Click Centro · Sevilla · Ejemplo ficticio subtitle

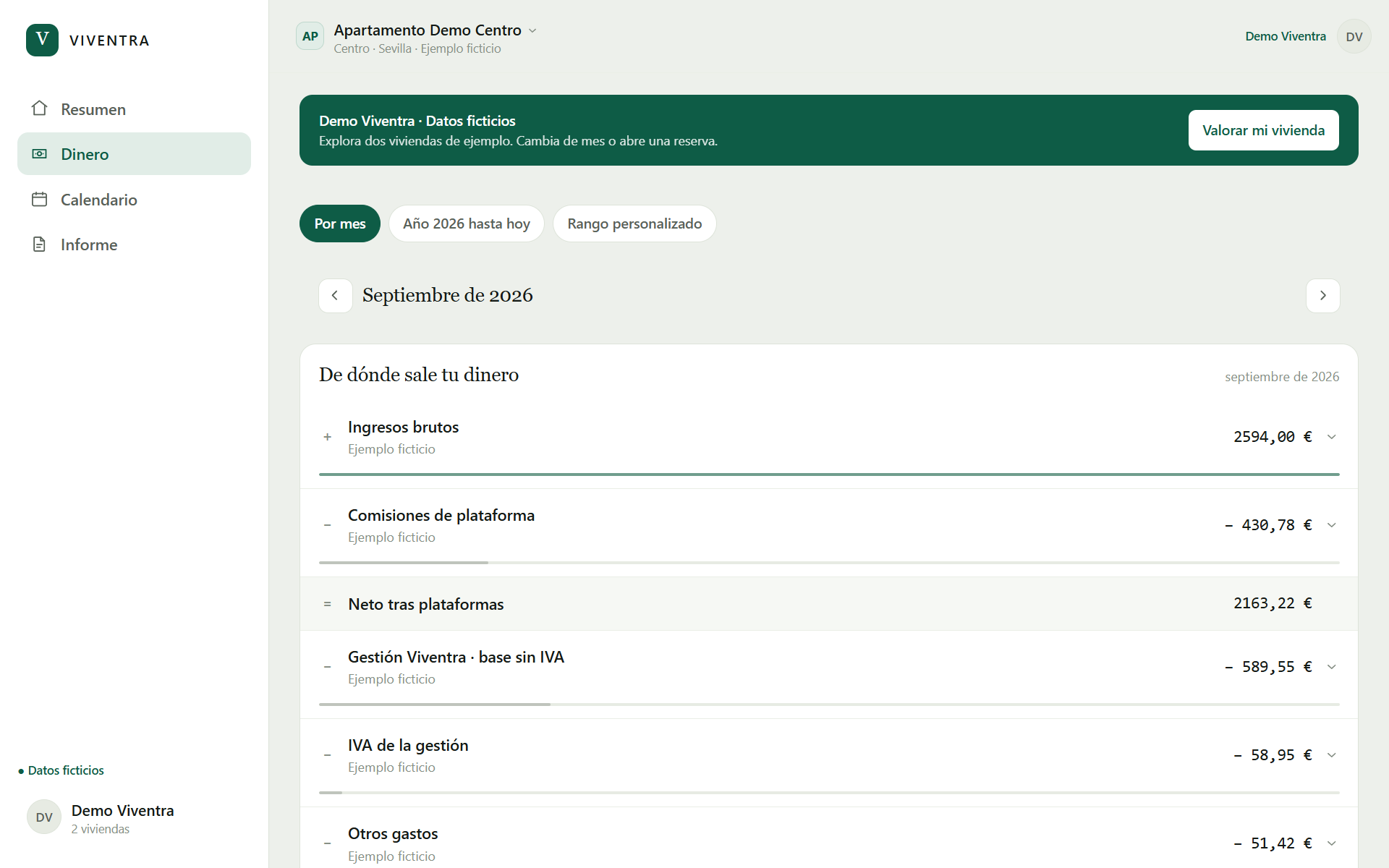tap(417, 48)
